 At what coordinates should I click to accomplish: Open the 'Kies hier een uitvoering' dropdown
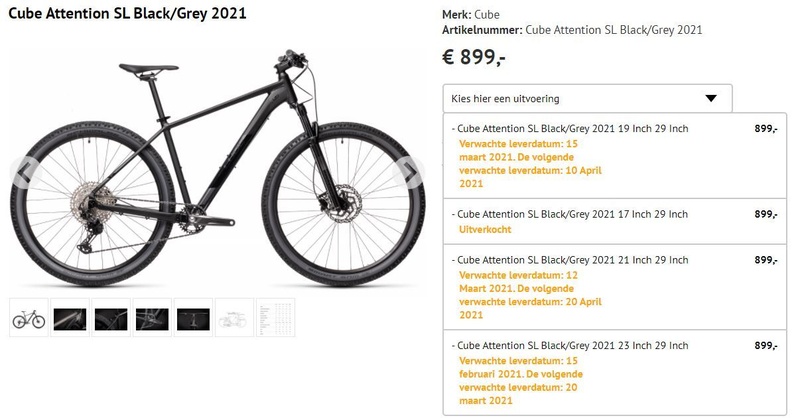coord(587,98)
